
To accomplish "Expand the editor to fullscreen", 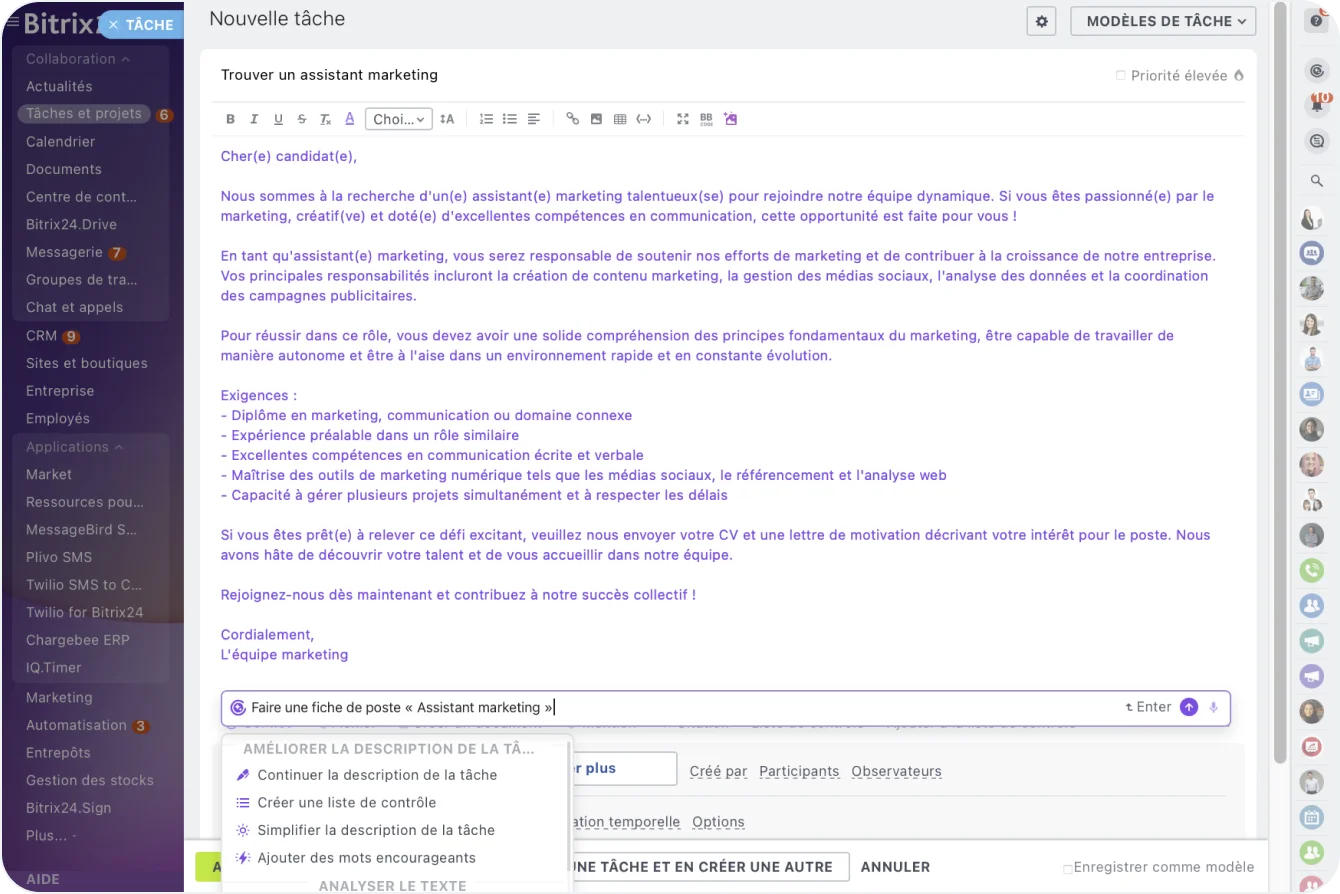I will [683, 119].
